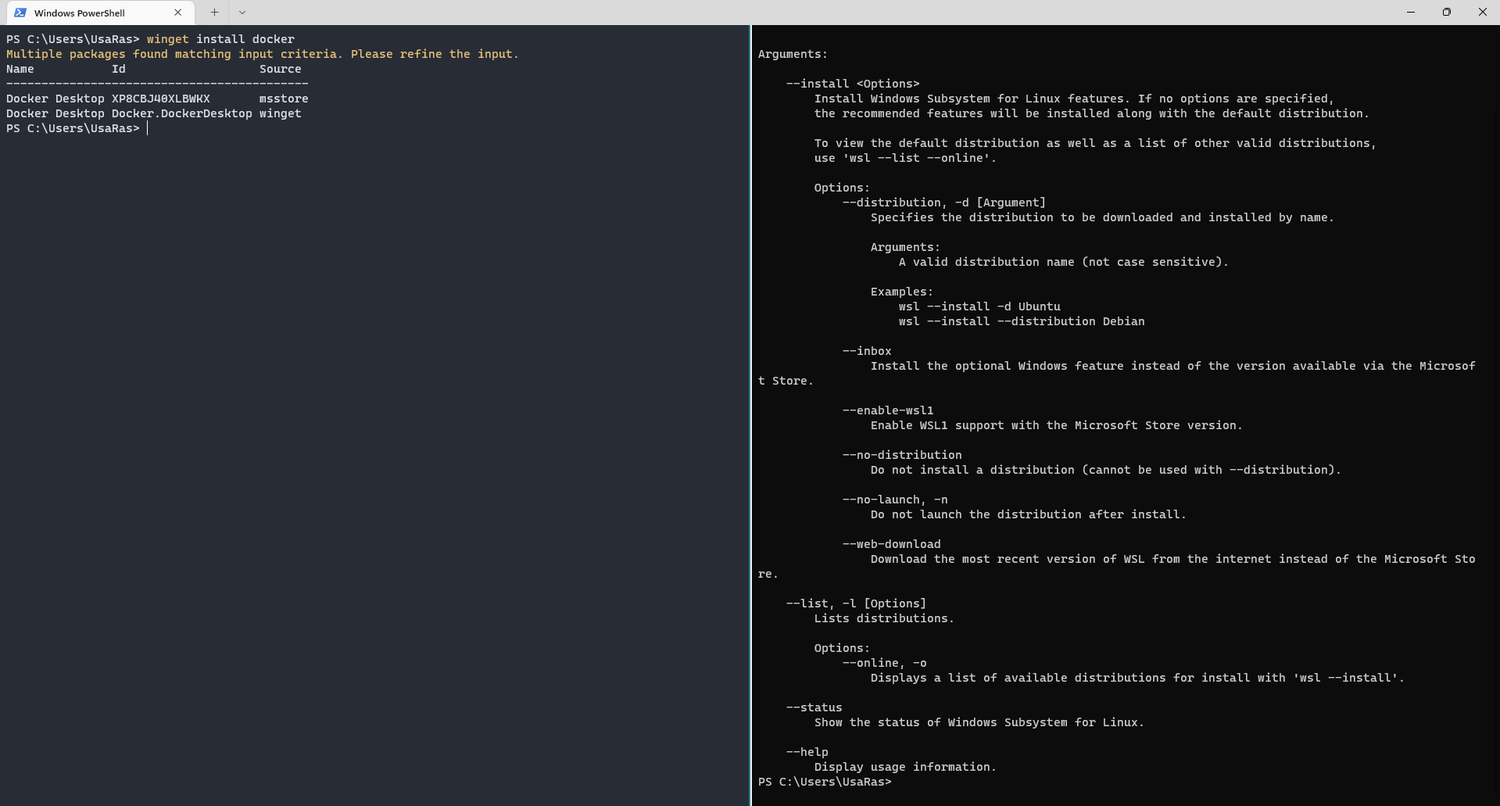
Task: Close the Windows PowerShell tab
Action: [179, 13]
